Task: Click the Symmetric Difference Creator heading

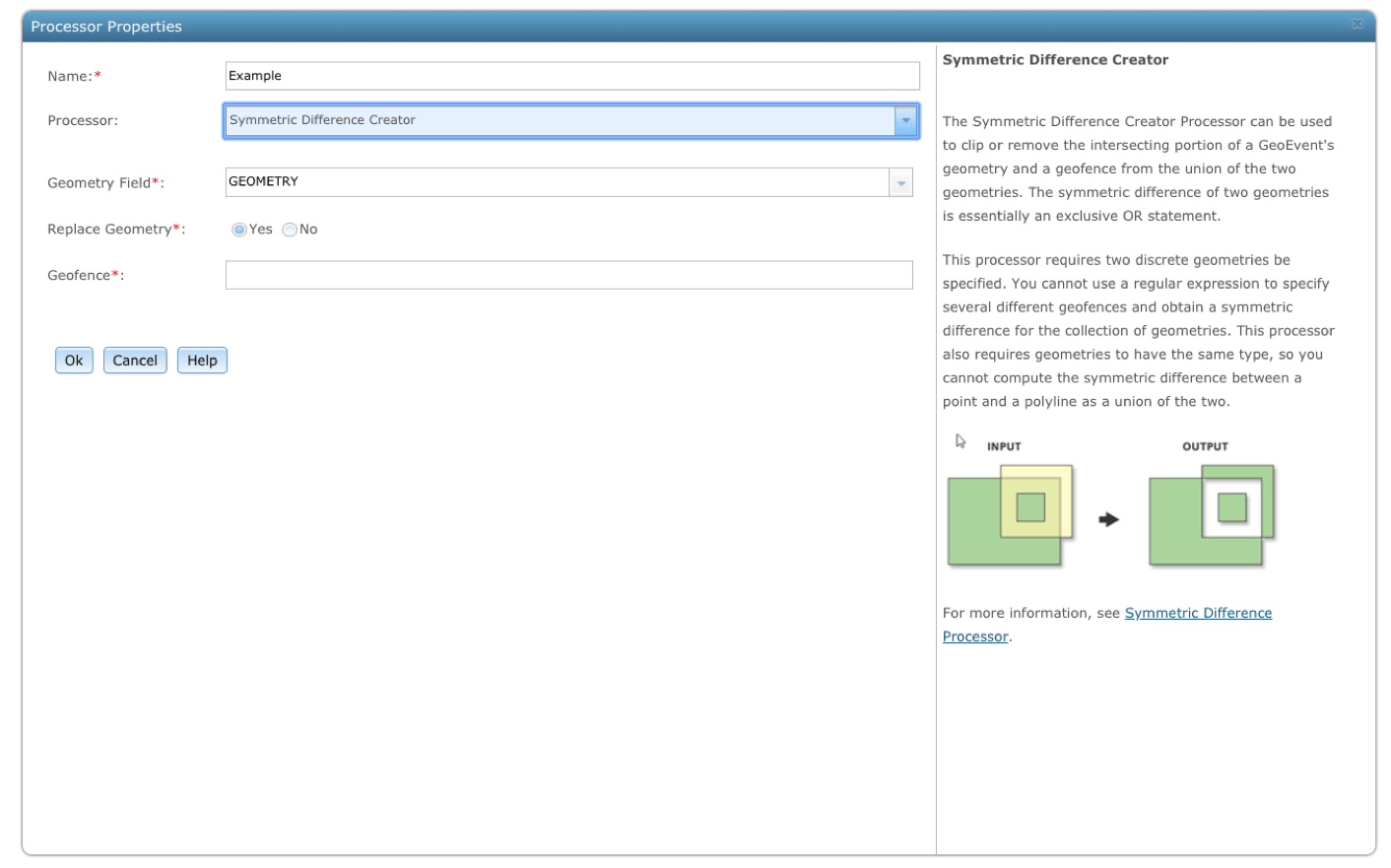Action: coord(1055,59)
